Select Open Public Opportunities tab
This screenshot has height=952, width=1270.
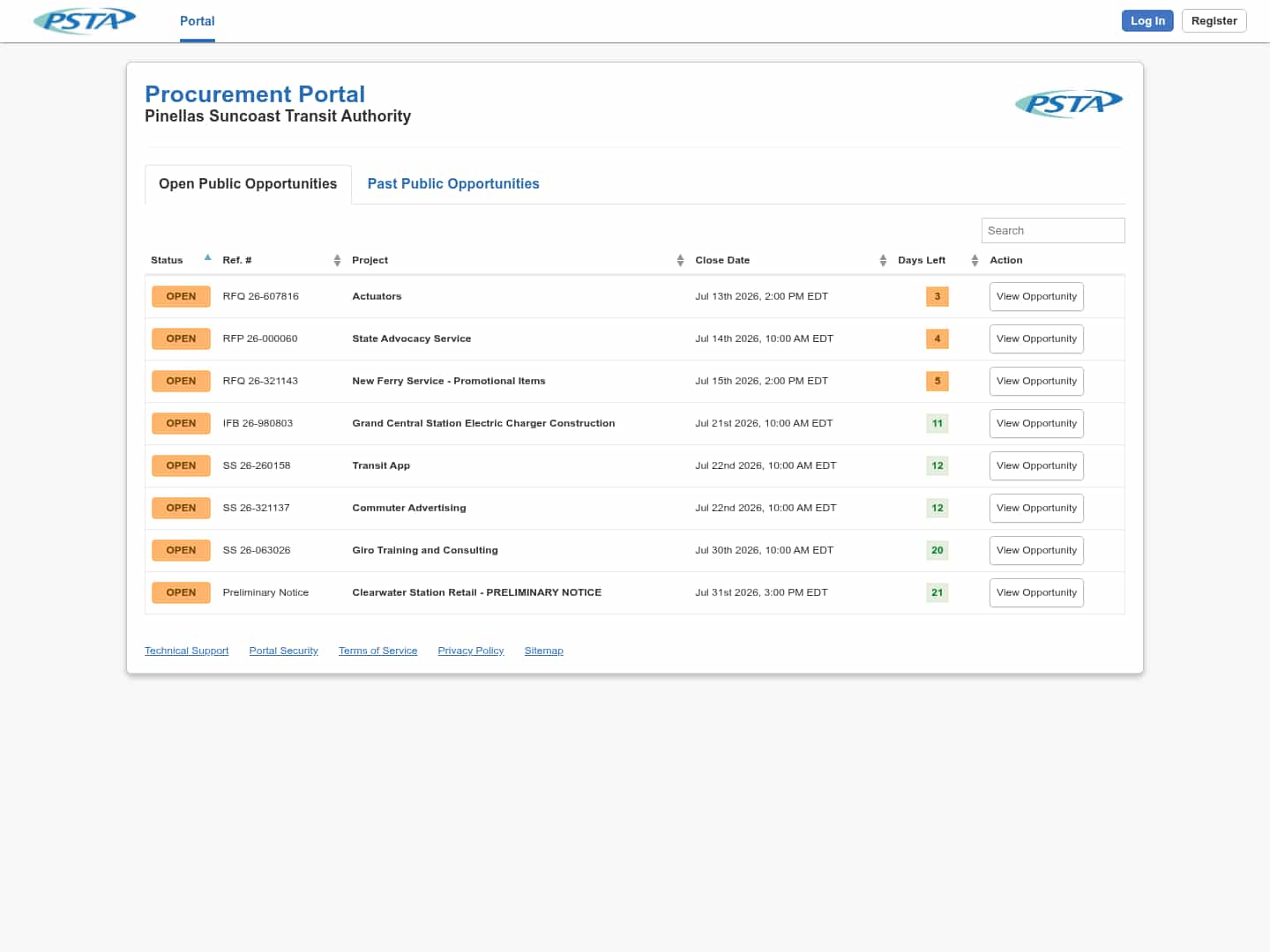[248, 184]
